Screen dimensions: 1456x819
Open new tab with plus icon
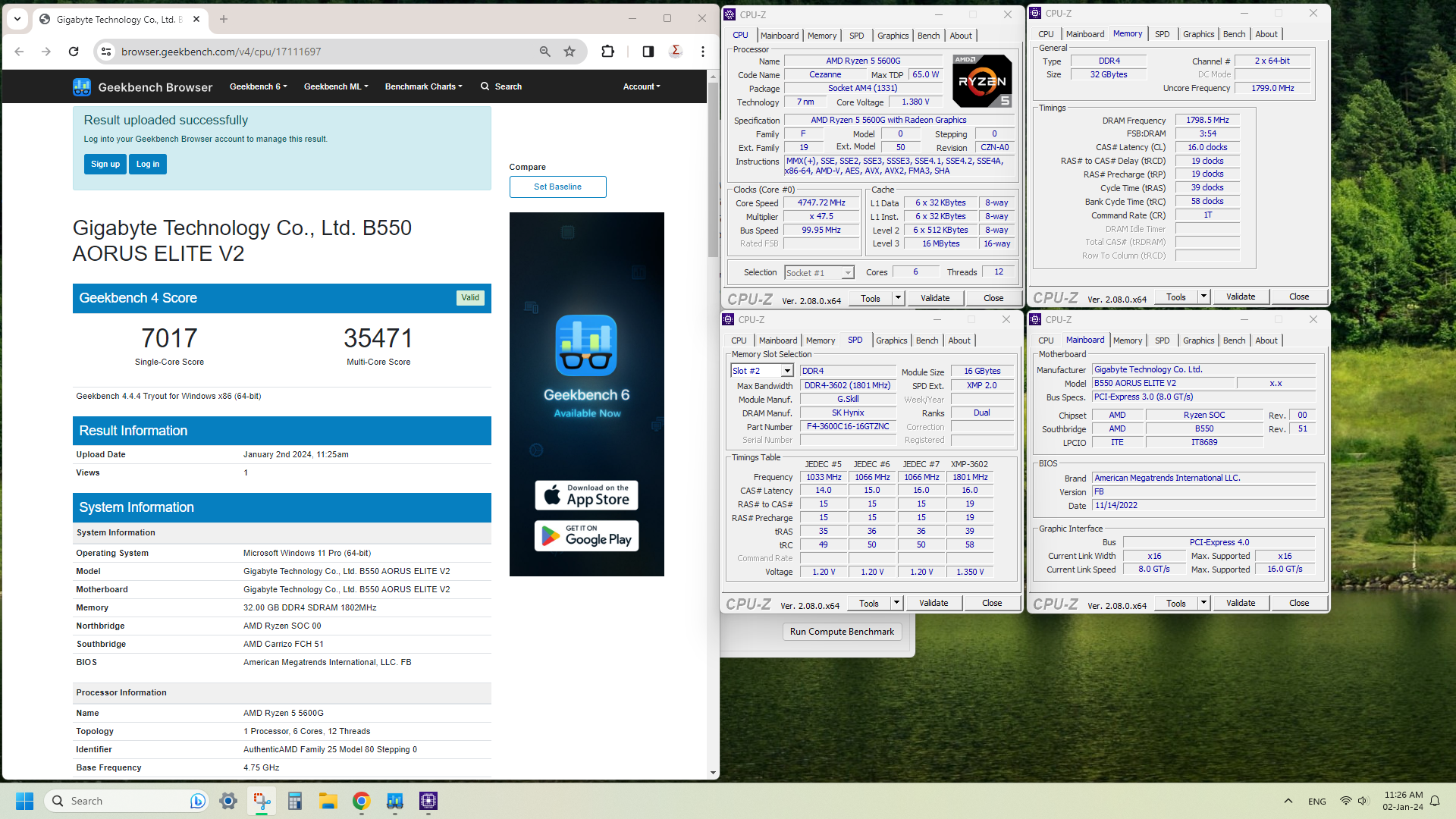[223, 19]
